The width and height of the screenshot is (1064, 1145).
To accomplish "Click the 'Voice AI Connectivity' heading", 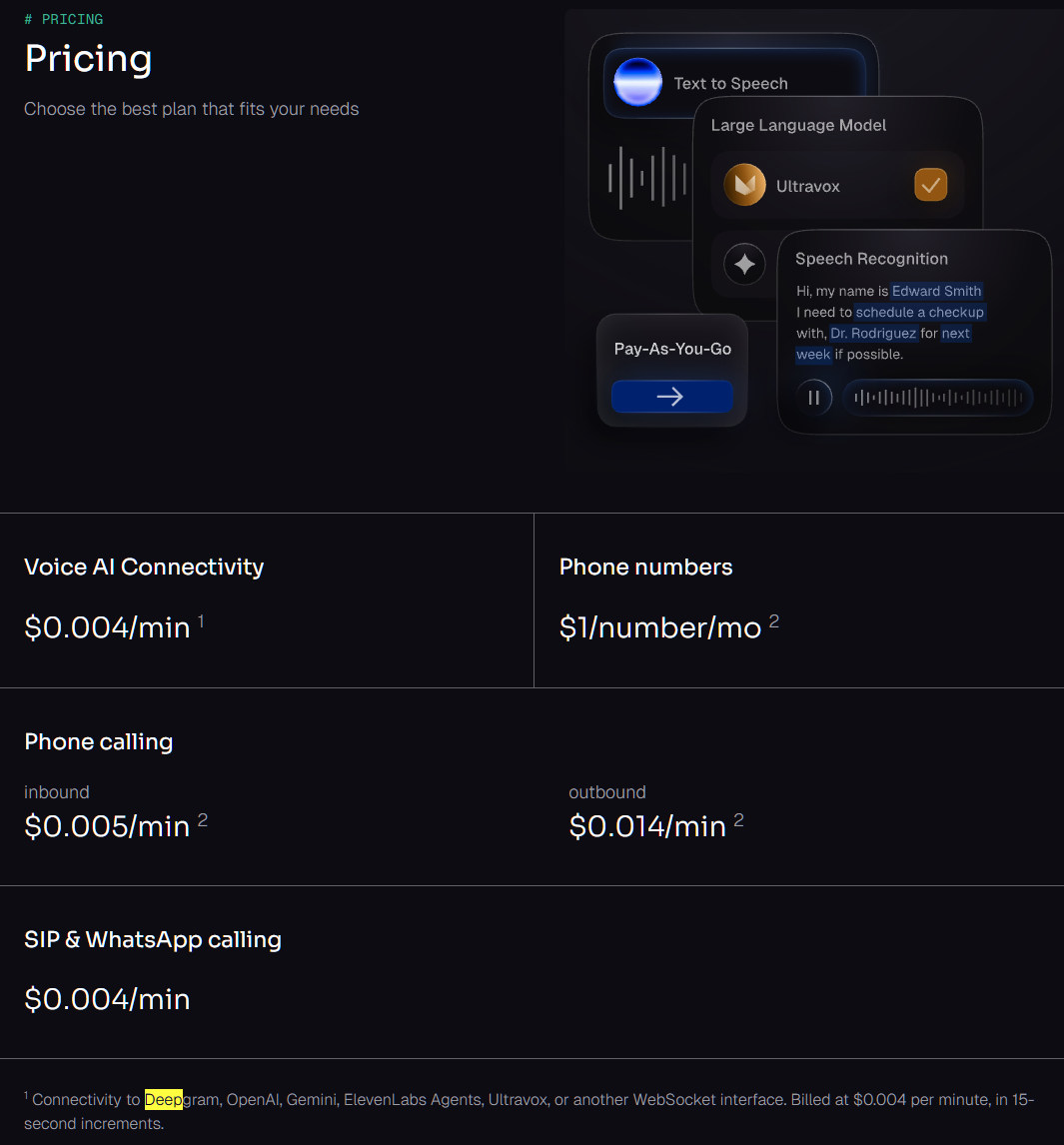I will 144,567.
